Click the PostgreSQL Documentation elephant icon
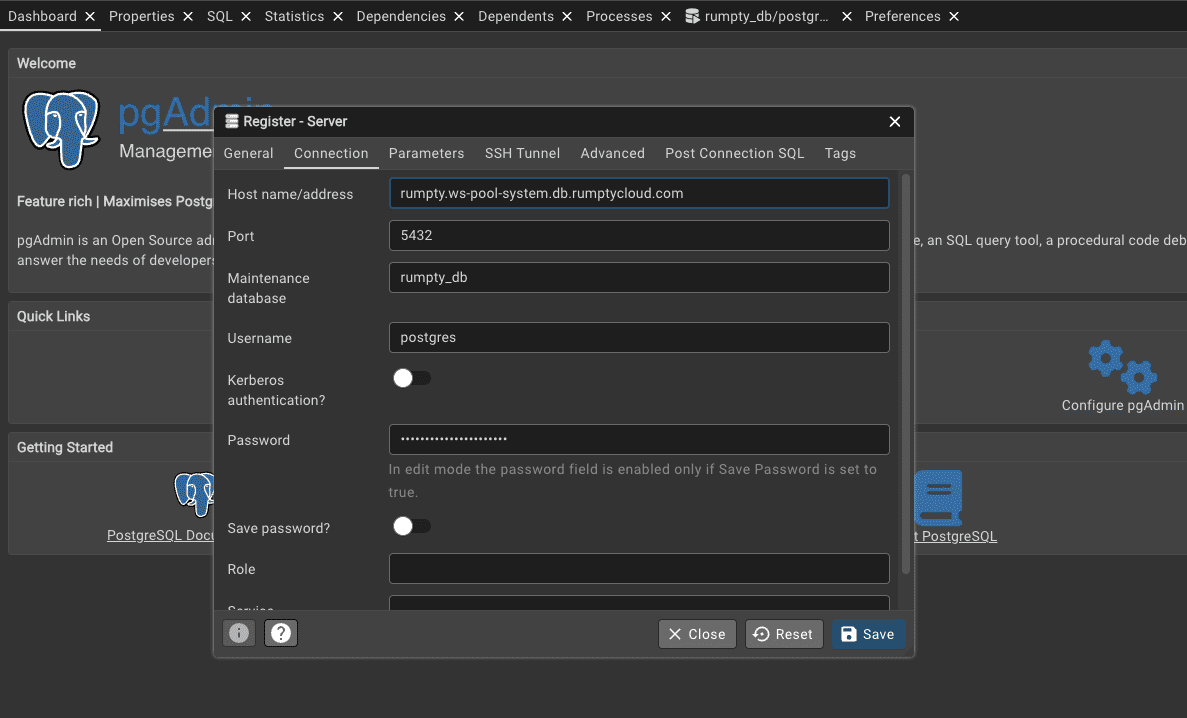The height and width of the screenshot is (718, 1187). pos(195,493)
